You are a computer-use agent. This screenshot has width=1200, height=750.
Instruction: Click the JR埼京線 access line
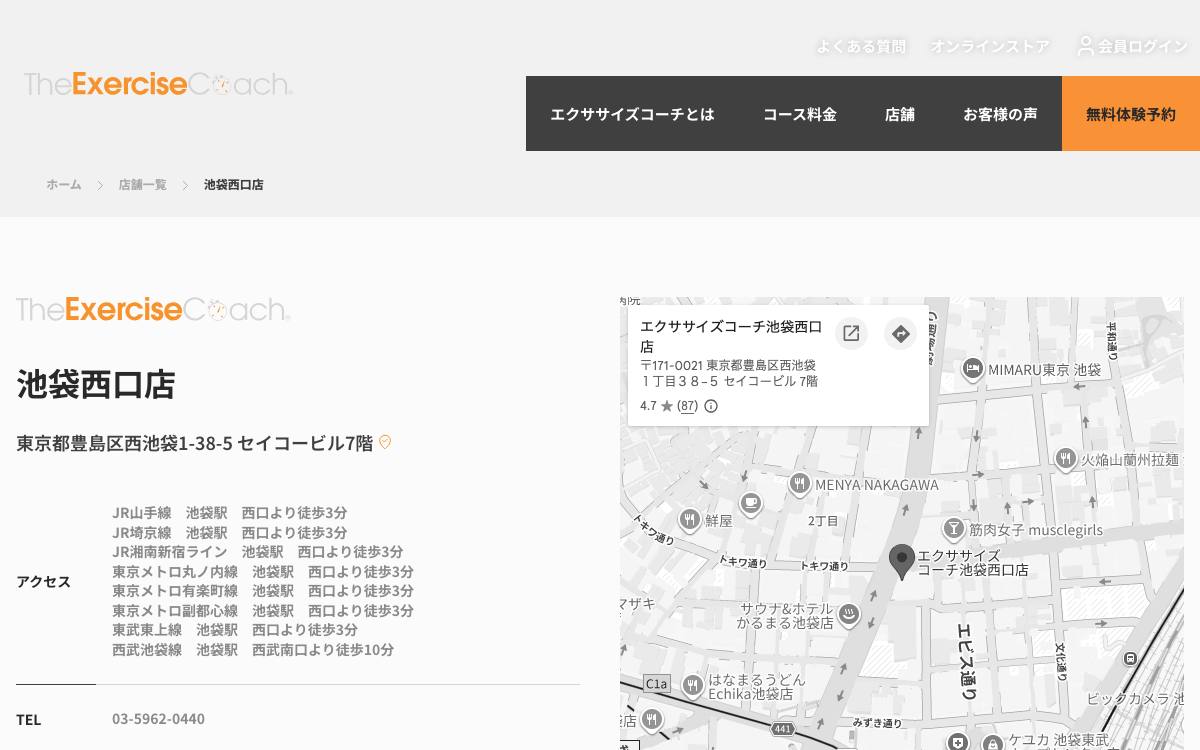230,533
